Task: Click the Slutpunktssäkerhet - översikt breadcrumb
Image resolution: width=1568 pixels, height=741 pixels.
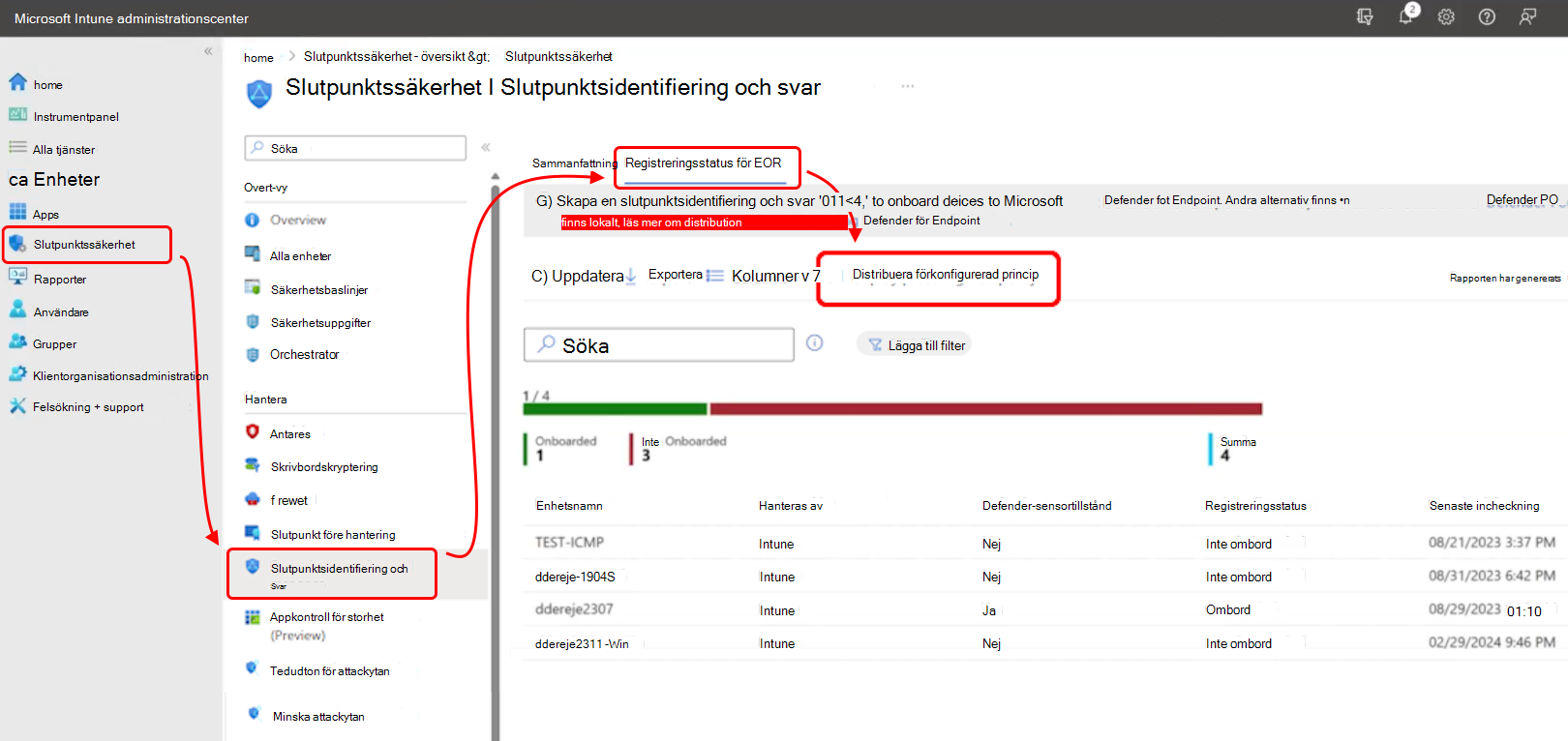Action: (397, 56)
